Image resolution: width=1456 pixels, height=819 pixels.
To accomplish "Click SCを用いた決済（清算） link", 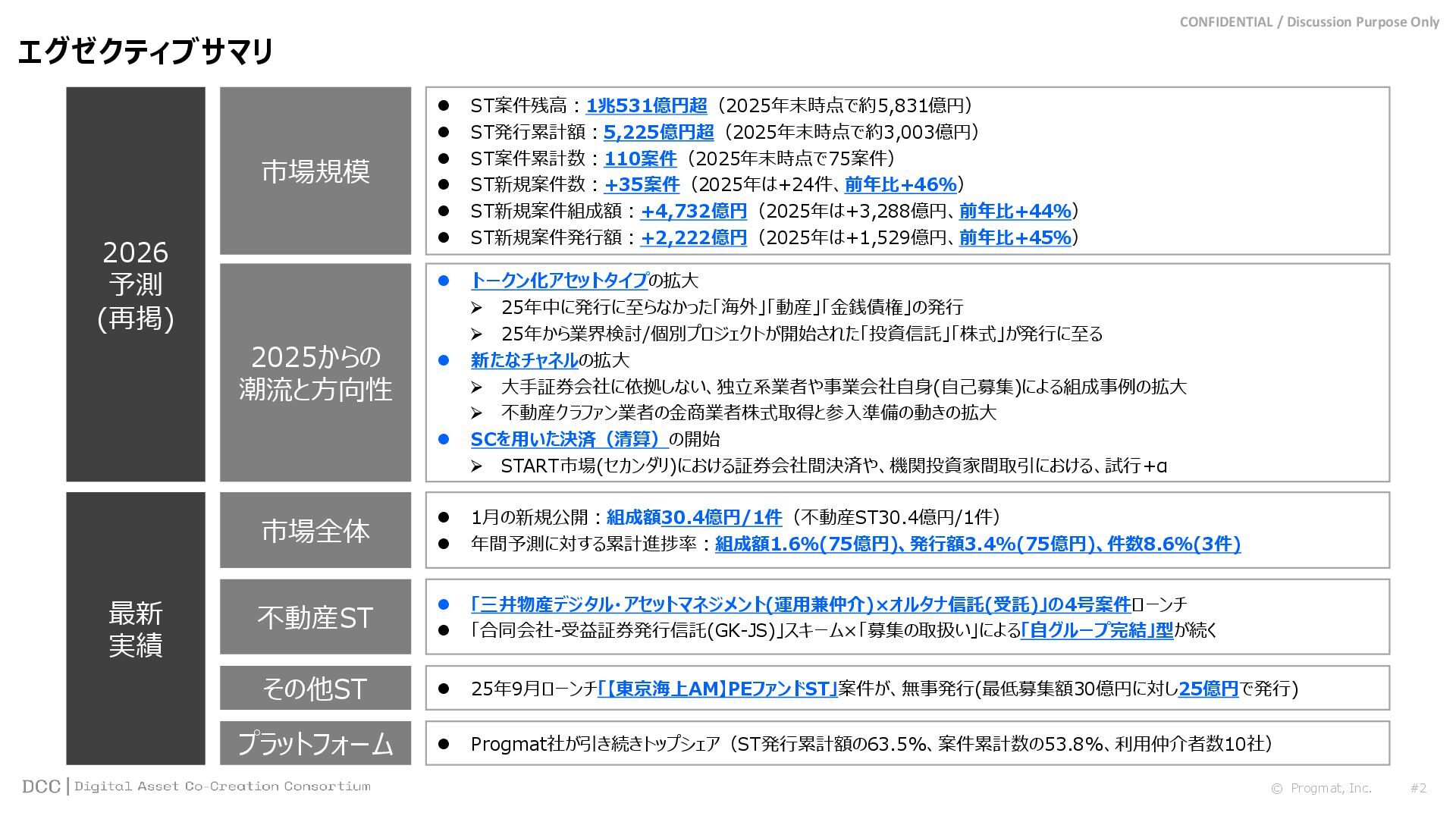I will (568, 439).
